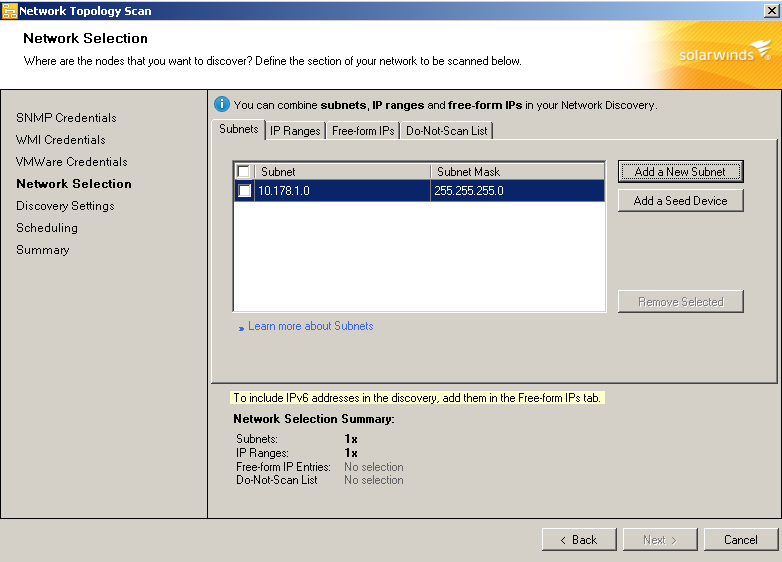
Task: Open the WMI Credentials step
Action: pos(61,140)
